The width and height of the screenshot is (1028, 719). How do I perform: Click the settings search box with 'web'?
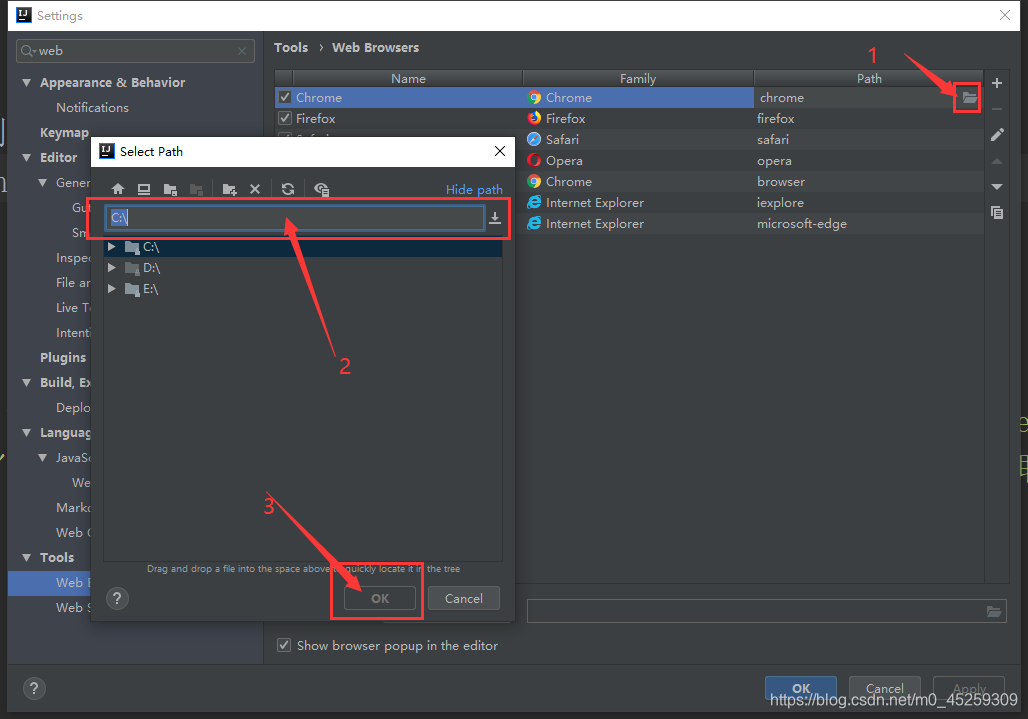coord(135,51)
